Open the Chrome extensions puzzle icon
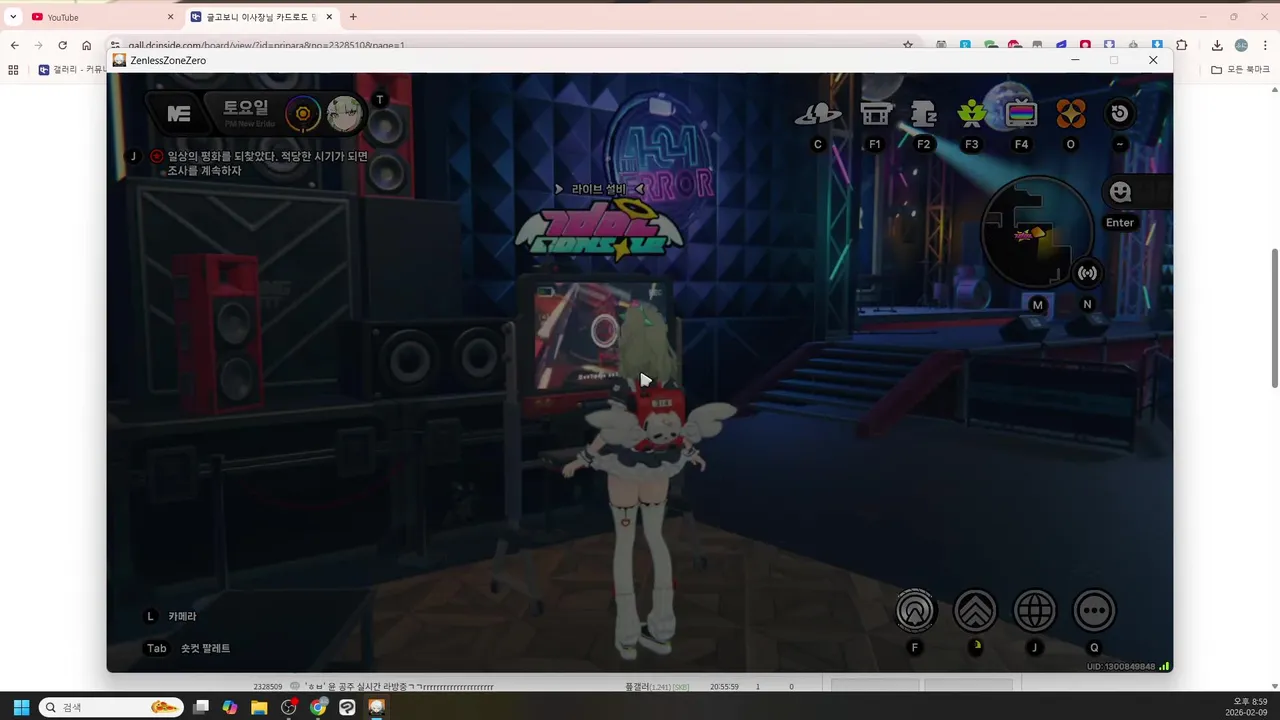This screenshot has width=1280, height=720. click(1182, 45)
